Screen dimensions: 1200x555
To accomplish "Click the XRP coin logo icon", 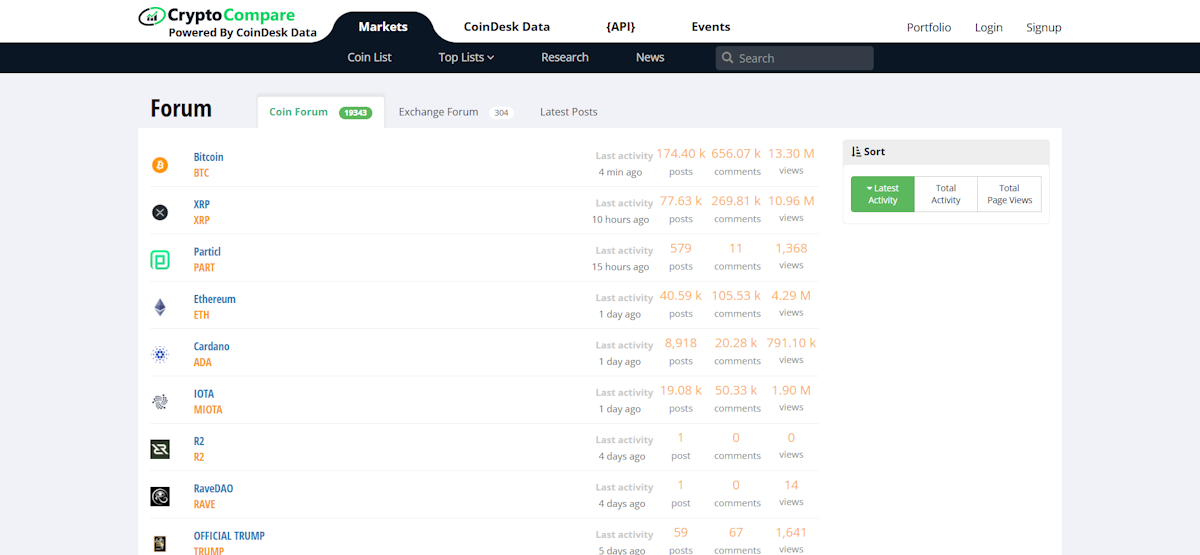I will pyautogui.click(x=160, y=212).
